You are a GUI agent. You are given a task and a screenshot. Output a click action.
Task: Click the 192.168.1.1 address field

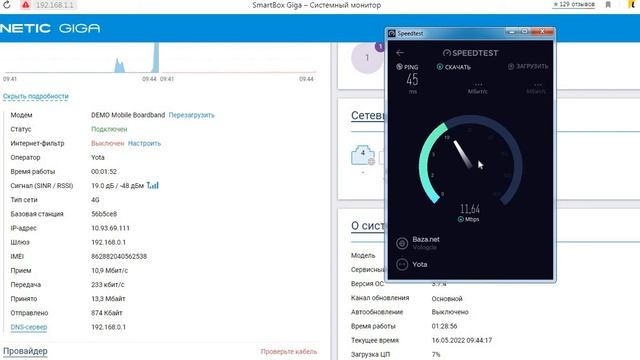coord(54,5)
